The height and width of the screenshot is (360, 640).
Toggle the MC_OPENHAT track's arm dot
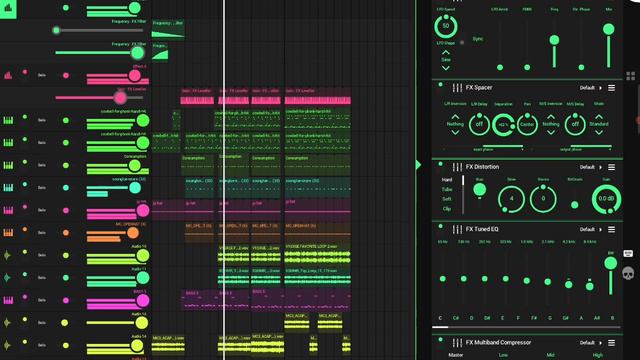pyautogui.click(x=66, y=233)
